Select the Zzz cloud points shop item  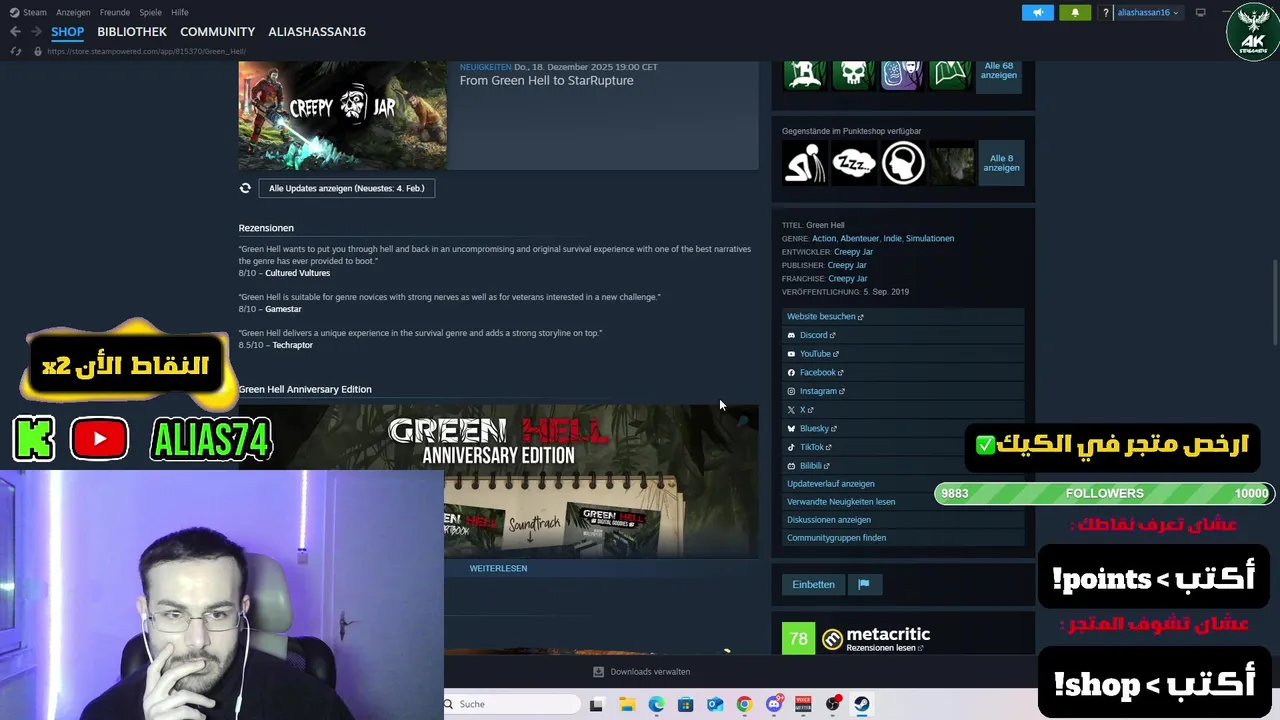click(x=853, y=163)
